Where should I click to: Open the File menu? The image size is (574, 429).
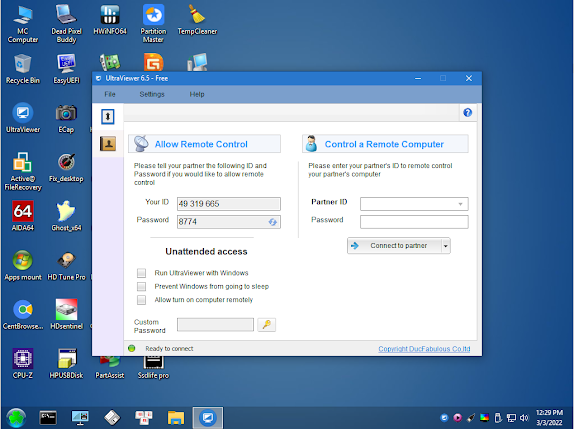pos(110,94)
